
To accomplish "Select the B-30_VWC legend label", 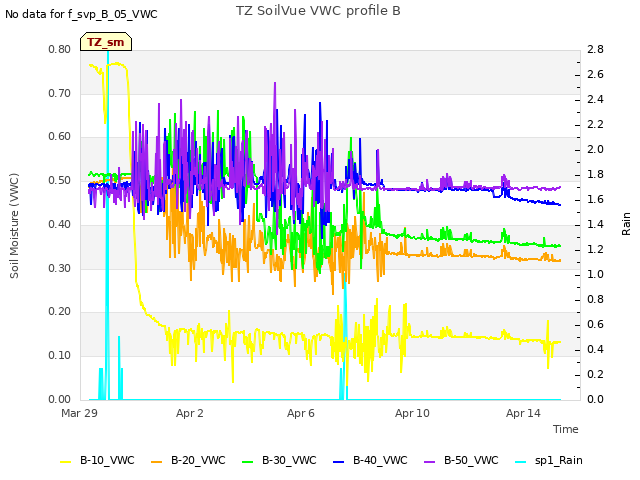I will (x=289, y=460).
